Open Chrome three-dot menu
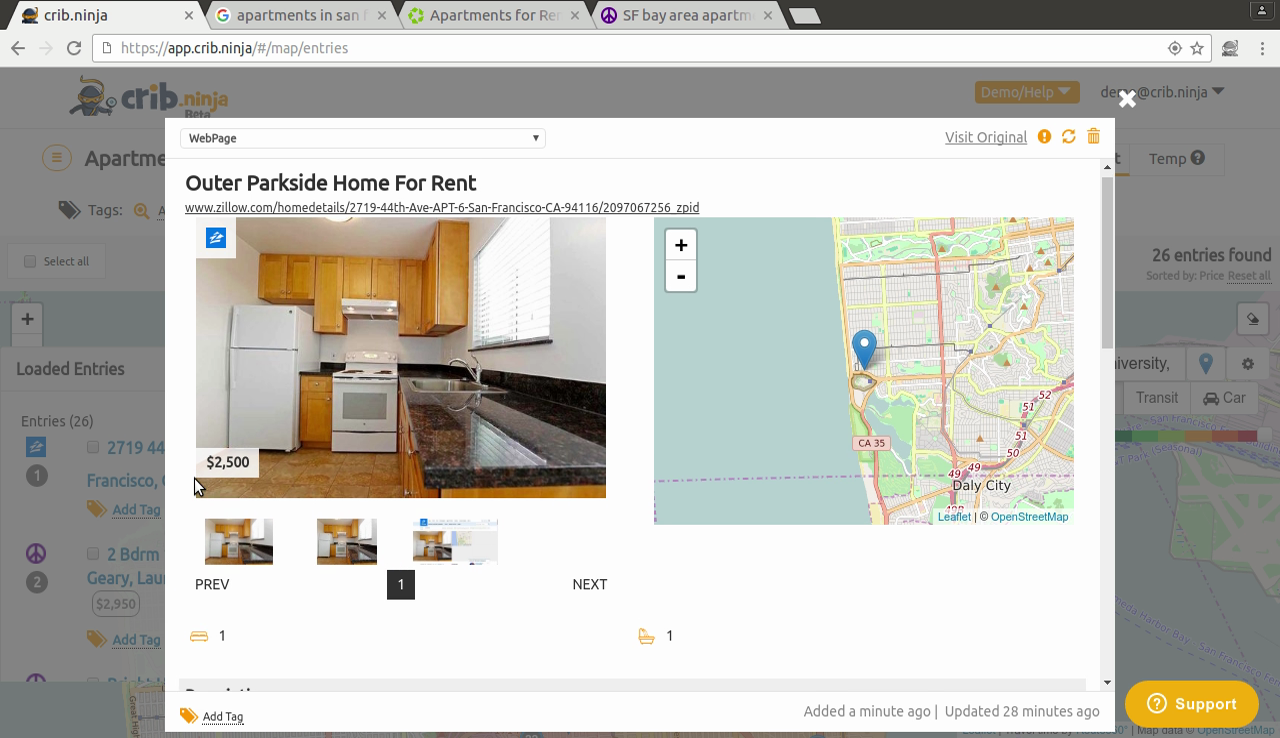1280x738 pixels. [1262, 48]
